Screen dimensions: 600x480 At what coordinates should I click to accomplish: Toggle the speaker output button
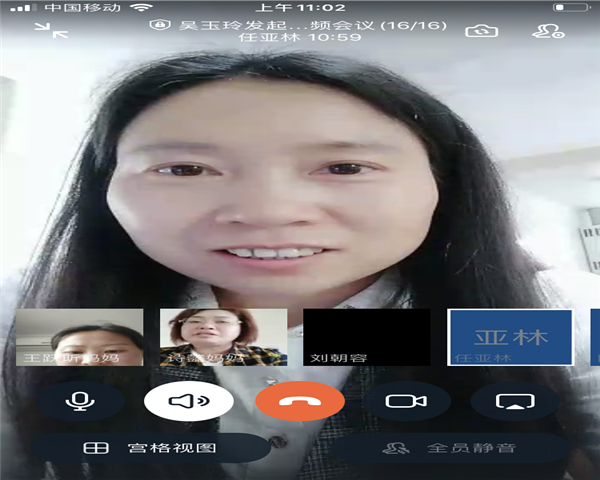(189, 401)
